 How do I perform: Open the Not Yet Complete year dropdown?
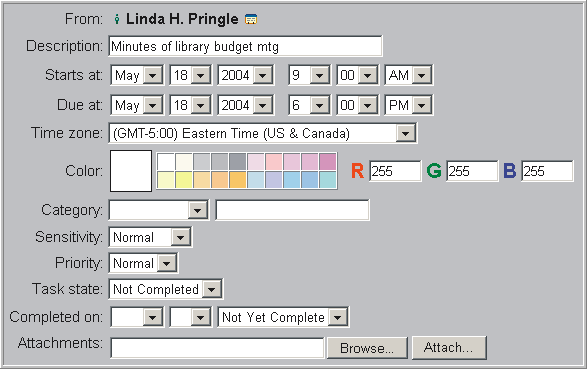283,317
